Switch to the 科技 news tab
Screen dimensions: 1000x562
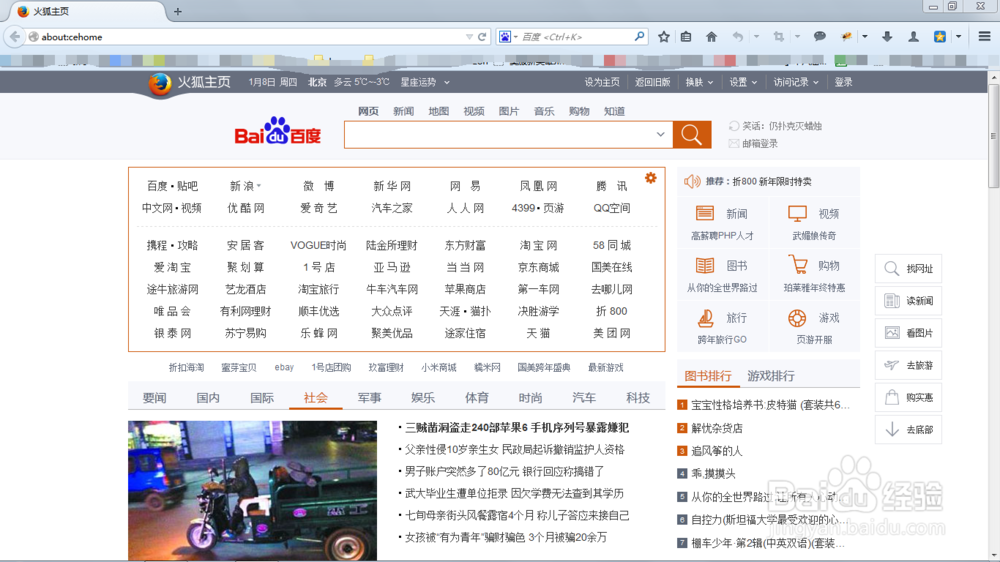tap(638, 398)
